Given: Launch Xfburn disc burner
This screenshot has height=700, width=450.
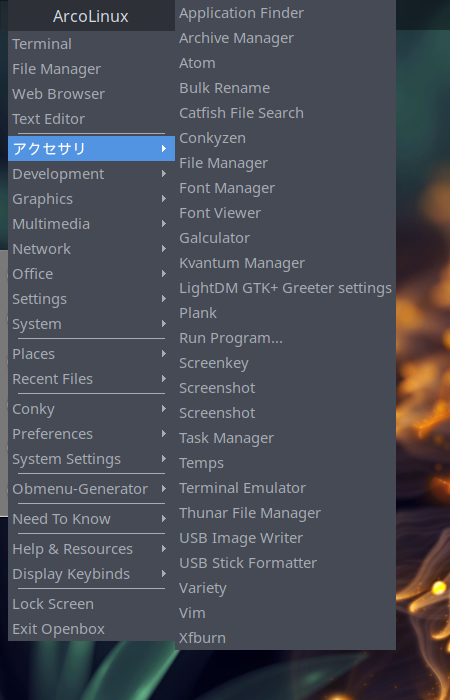Looking at the screenshot, I should click(285, 638).
